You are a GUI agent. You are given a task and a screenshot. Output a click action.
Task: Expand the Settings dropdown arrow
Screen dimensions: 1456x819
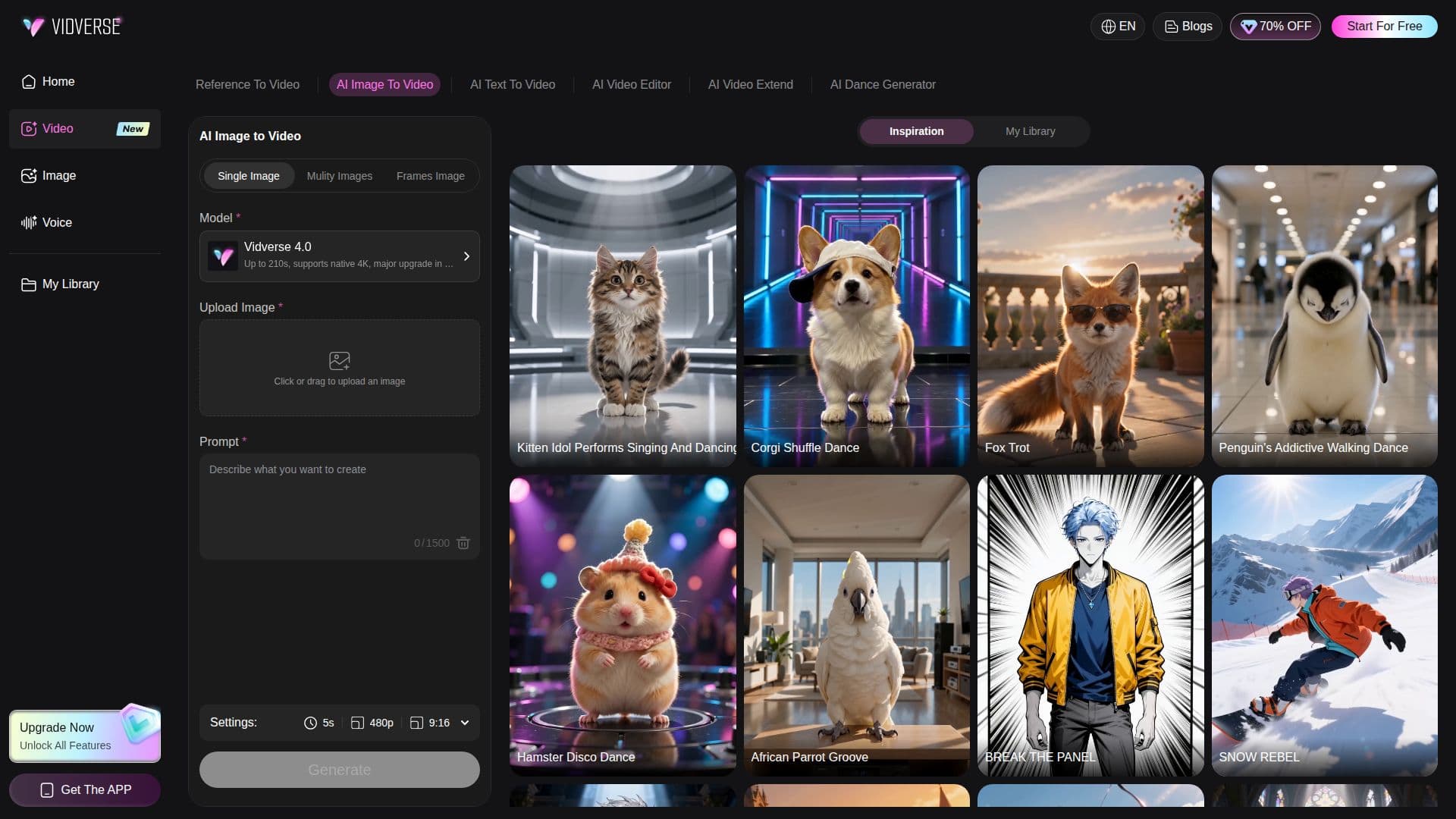click(x=465, y=723)
